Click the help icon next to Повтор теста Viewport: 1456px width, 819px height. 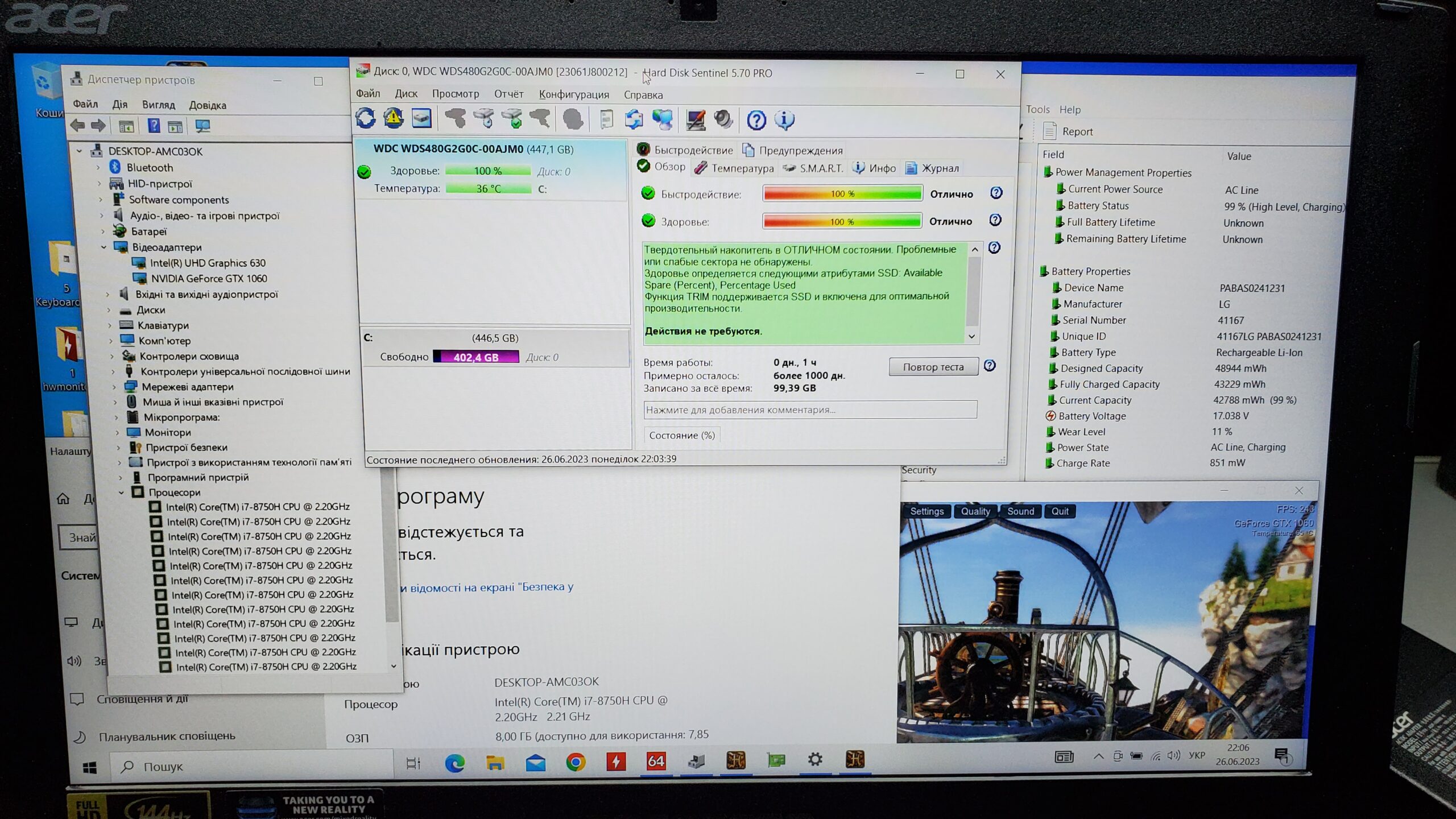(x=990, y=366)
